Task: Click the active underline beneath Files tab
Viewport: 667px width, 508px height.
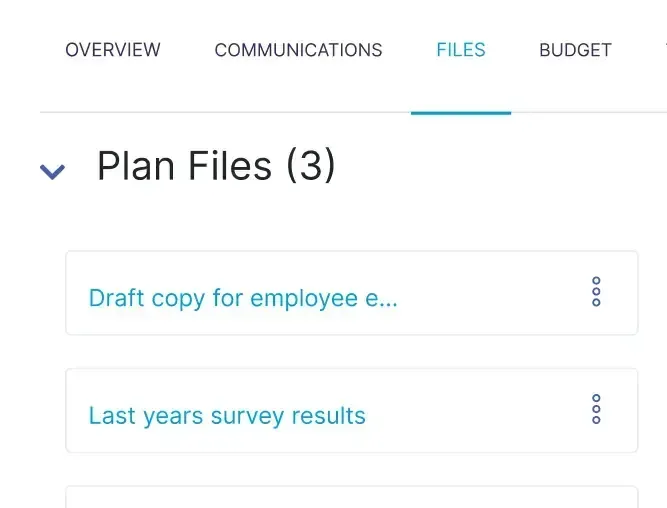Action: [461, 112]
